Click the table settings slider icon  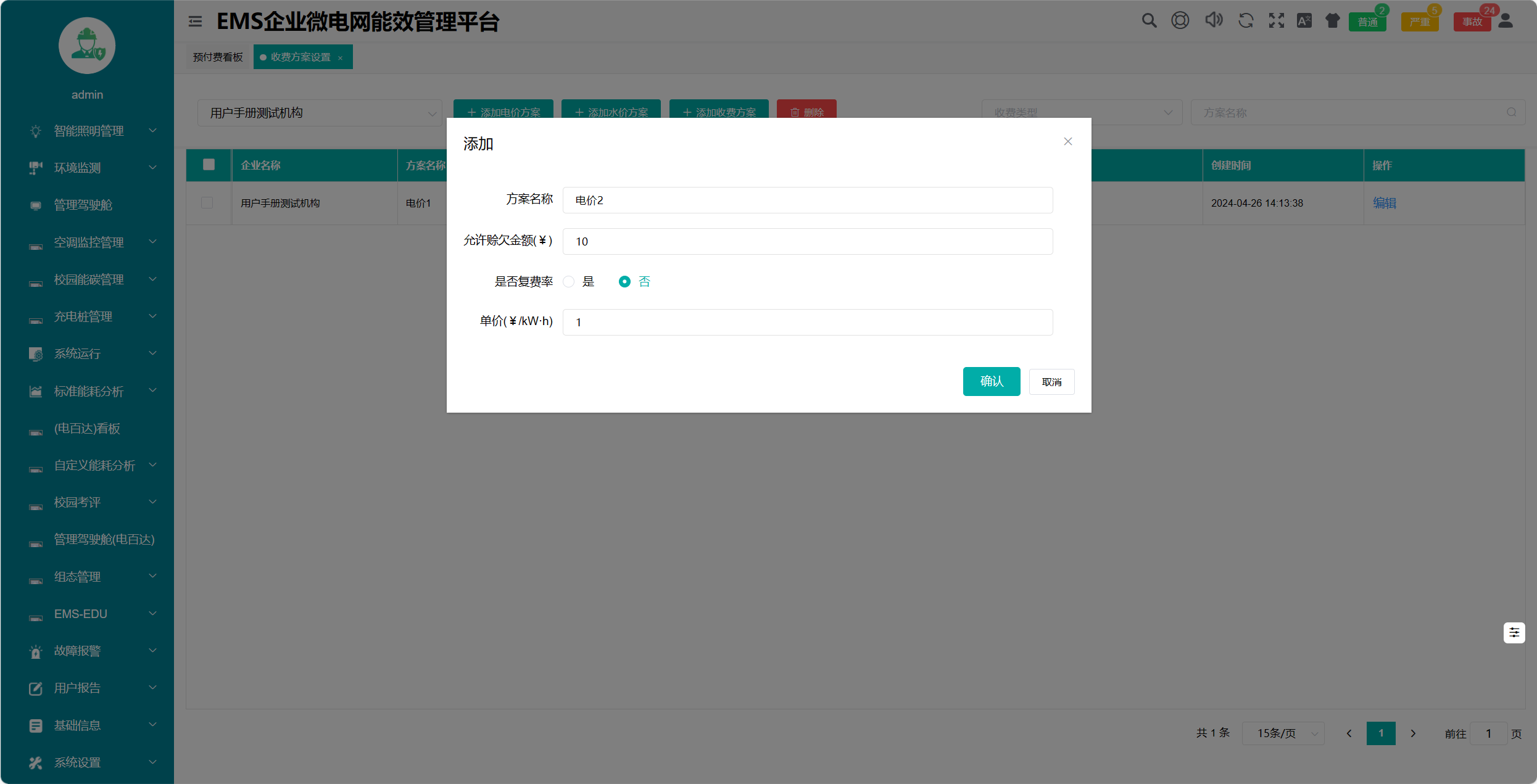tap(1514, 632)
